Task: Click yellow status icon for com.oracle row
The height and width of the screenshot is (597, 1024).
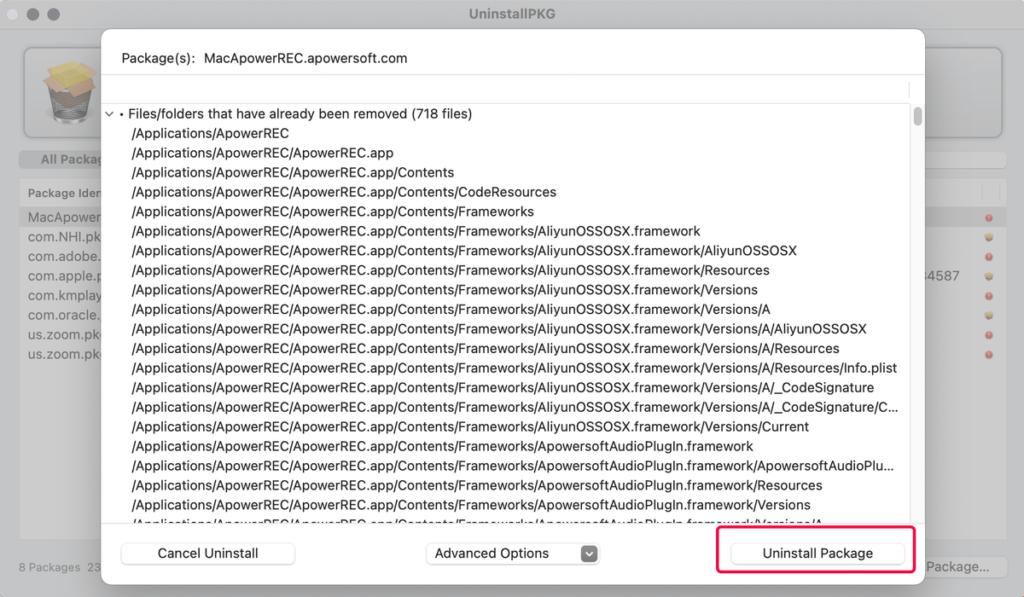Action: [x=989, y=315]
